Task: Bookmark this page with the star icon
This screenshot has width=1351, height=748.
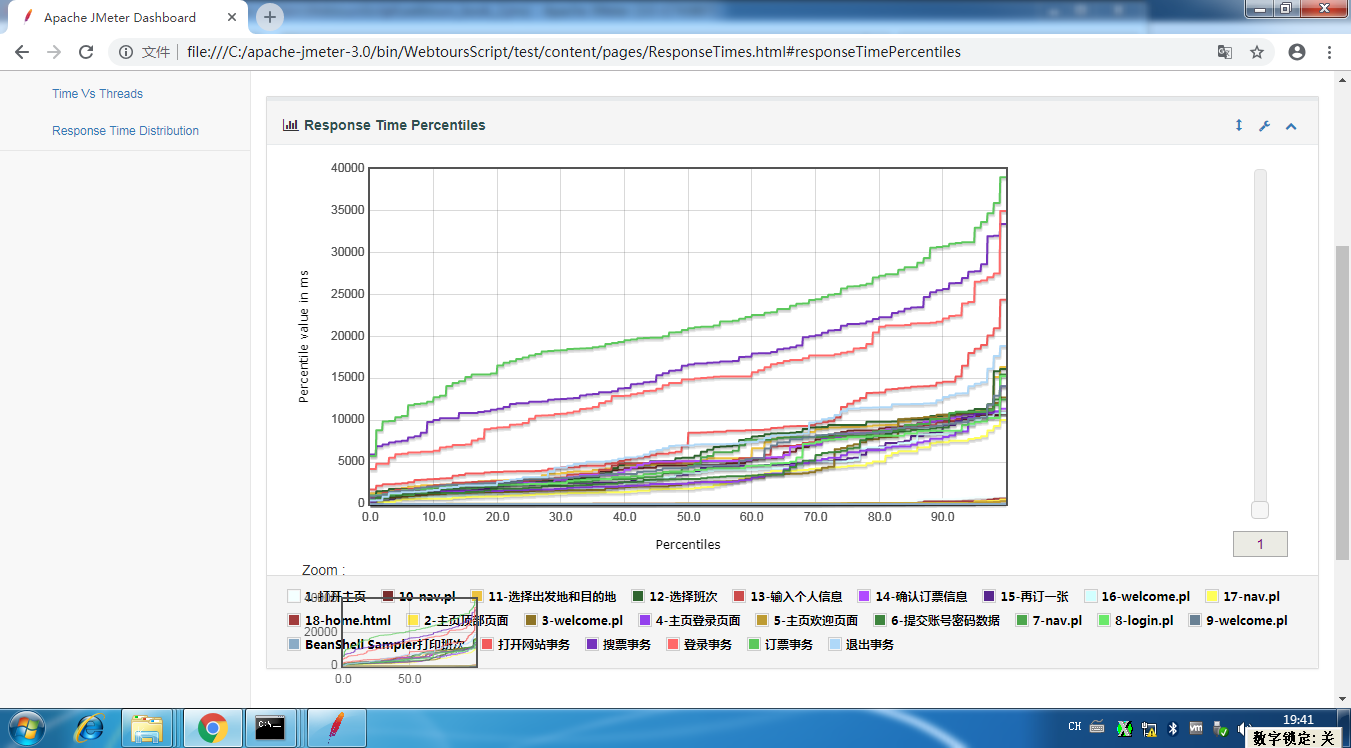Action: [x=1257, y=52]
